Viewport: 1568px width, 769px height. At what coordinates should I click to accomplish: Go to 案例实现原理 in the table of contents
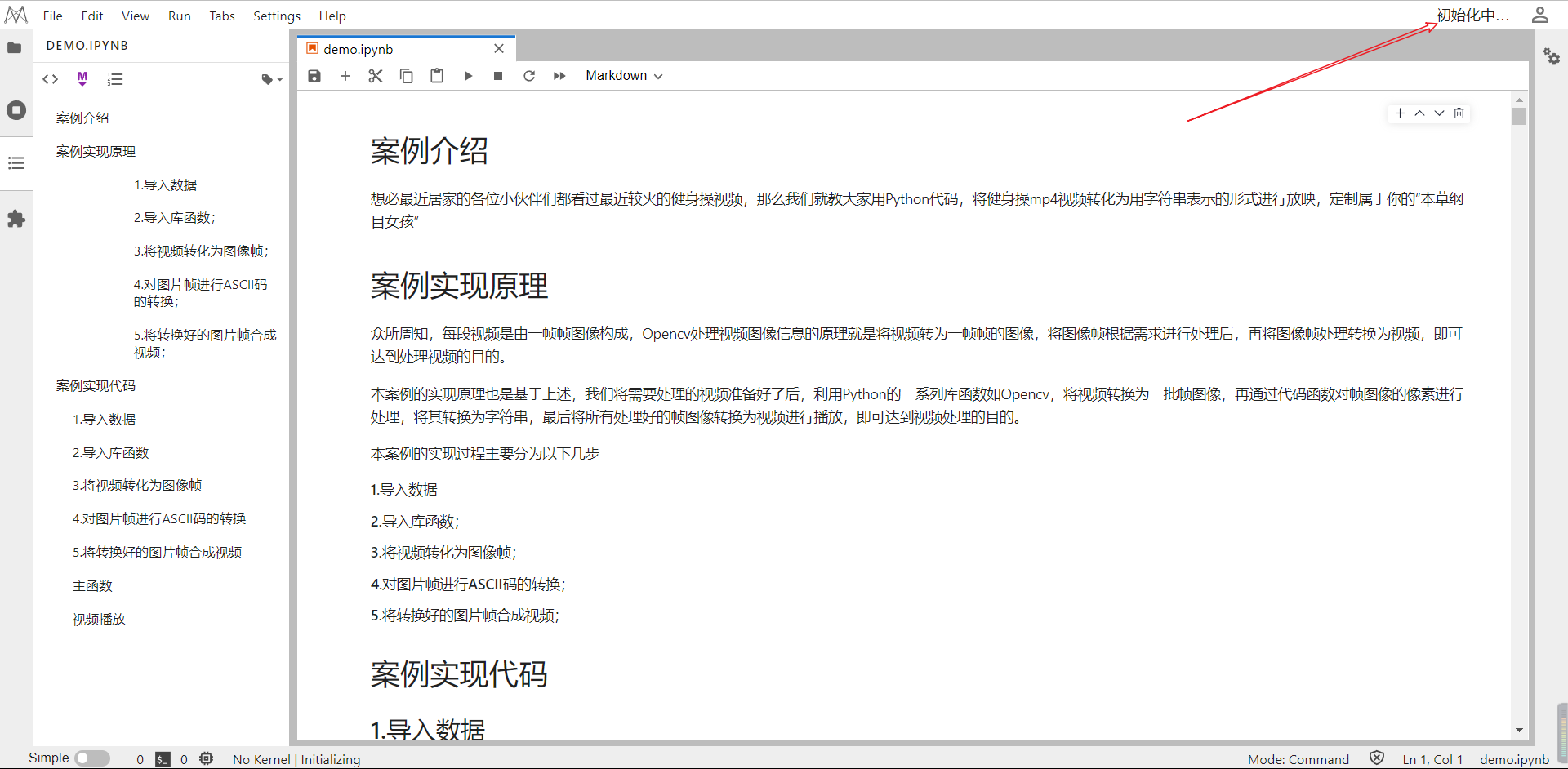[x=96, y=151]
